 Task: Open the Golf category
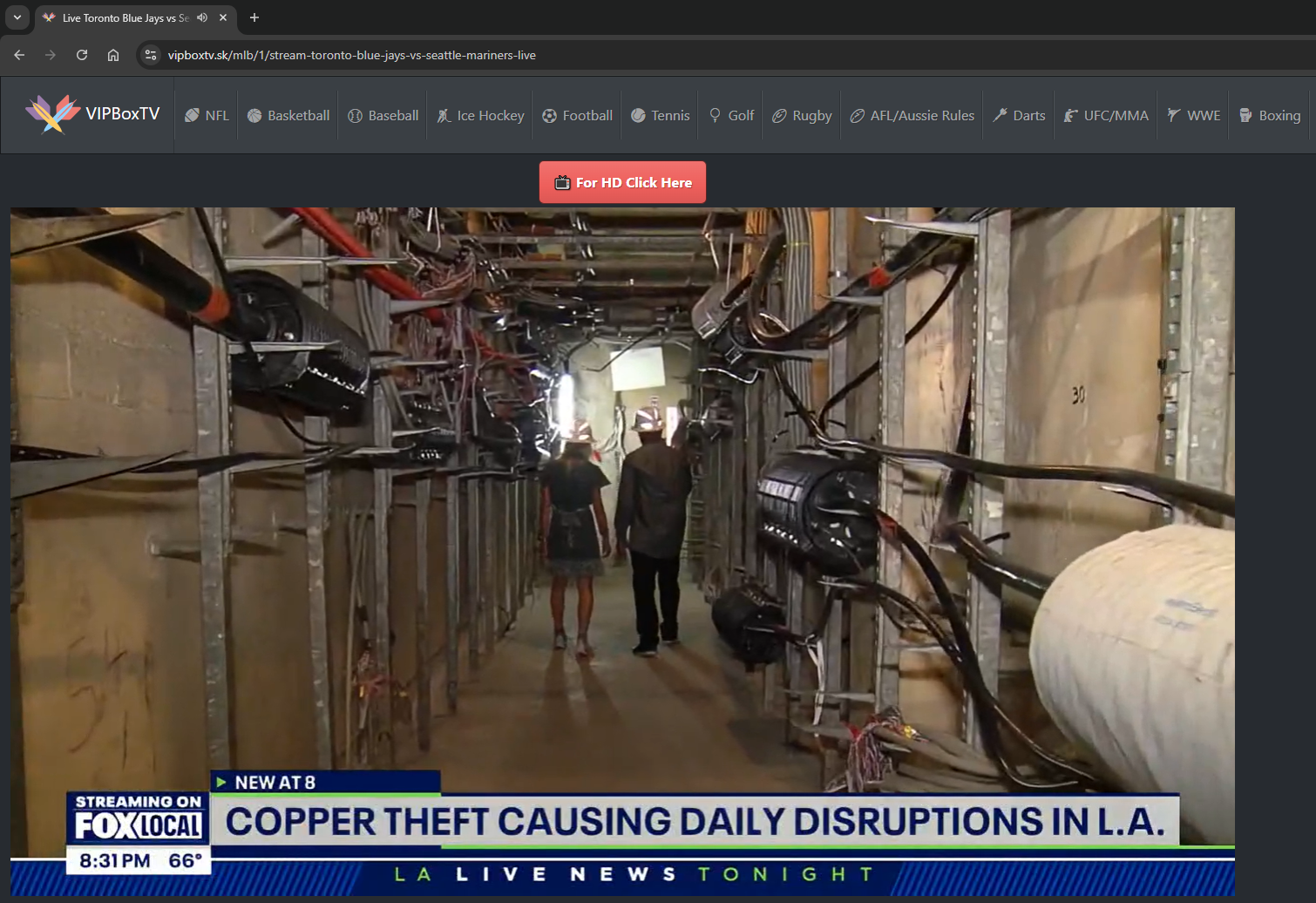[731, 115]
